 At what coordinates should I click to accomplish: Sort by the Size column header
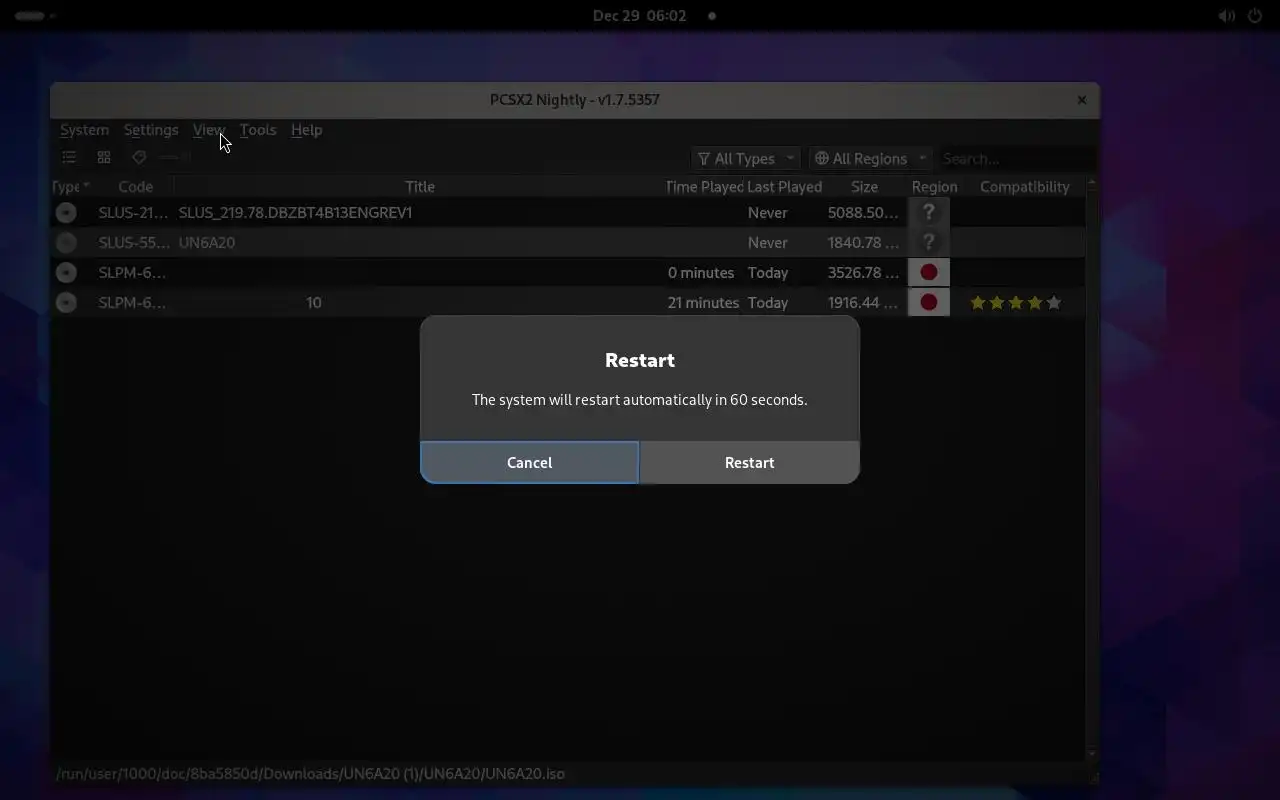[x=864, y=187]
